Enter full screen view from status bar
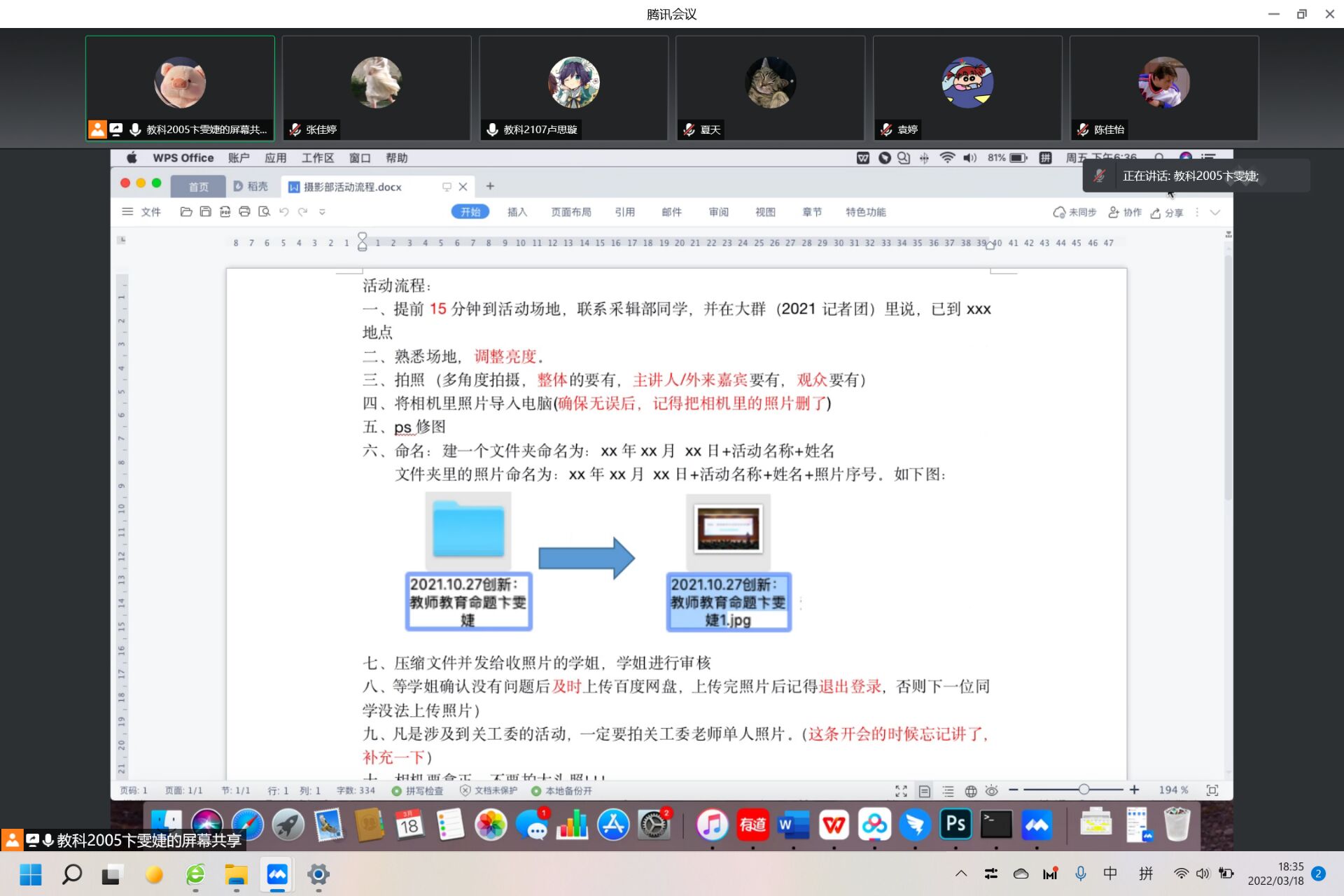The height and width of the screenshot is (896, 1344). [x=901, y=791]
